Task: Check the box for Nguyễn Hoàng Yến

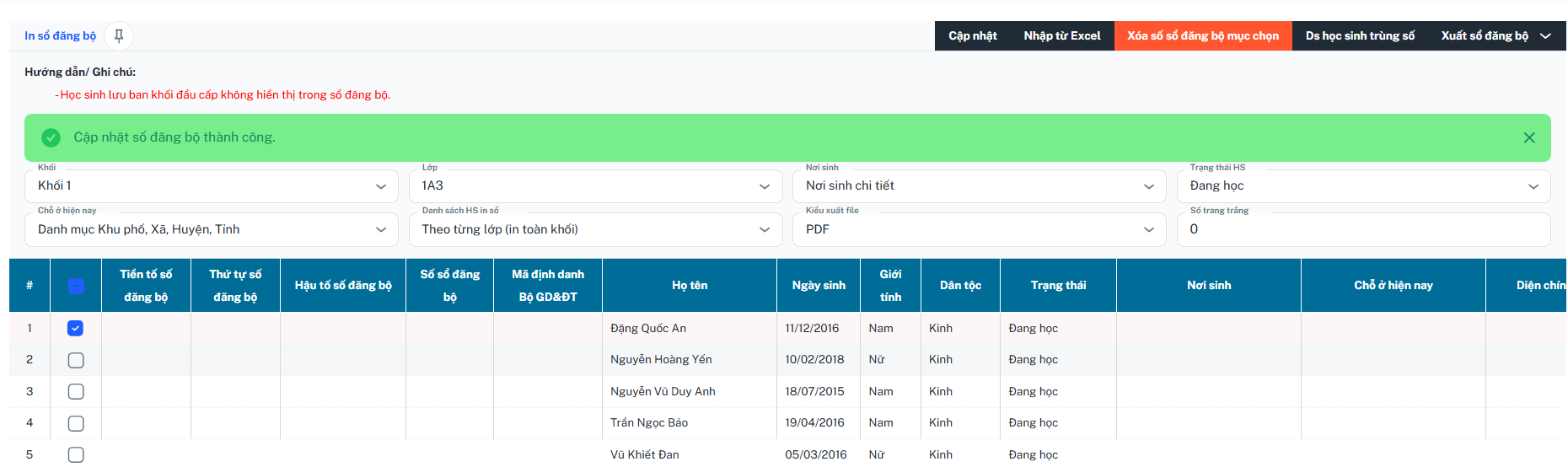Action: click(76, 360)
